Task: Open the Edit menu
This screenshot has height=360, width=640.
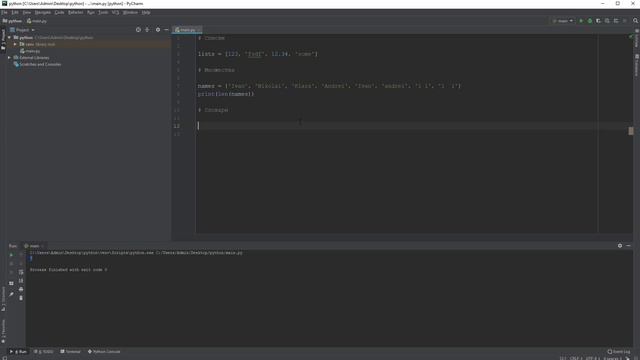Action: pyautogui.click(x=15, y=13)
